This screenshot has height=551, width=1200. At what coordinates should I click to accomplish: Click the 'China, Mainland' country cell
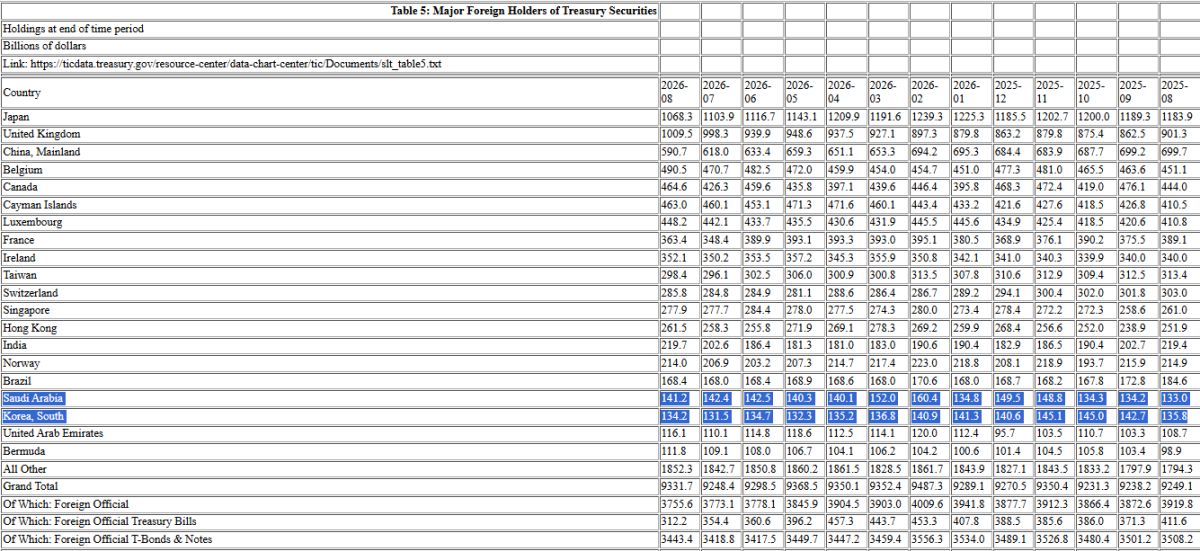click(329, 152)
